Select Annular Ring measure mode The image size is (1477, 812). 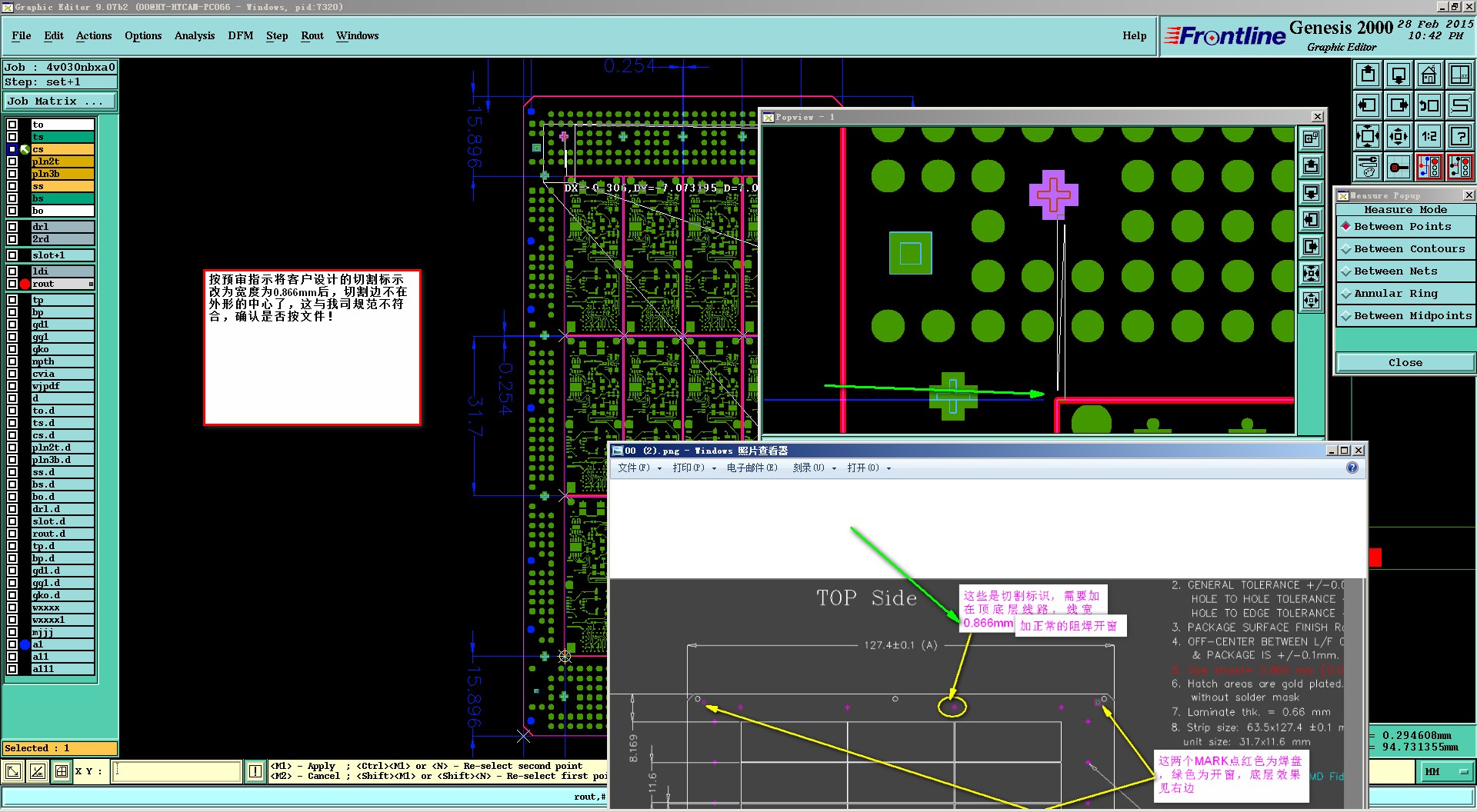click(1406, 294)
